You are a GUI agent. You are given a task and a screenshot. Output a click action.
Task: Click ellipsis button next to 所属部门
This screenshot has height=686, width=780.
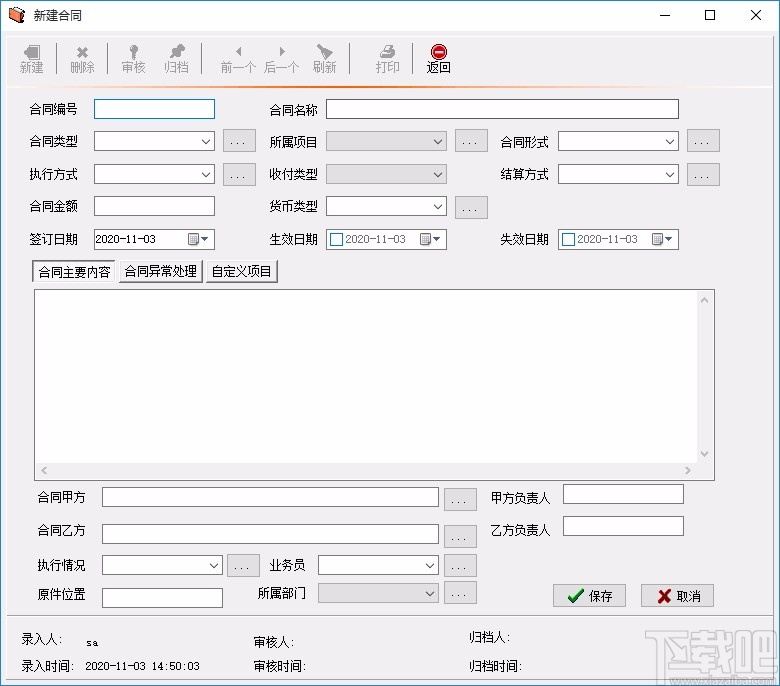click(x=460, y=592)
